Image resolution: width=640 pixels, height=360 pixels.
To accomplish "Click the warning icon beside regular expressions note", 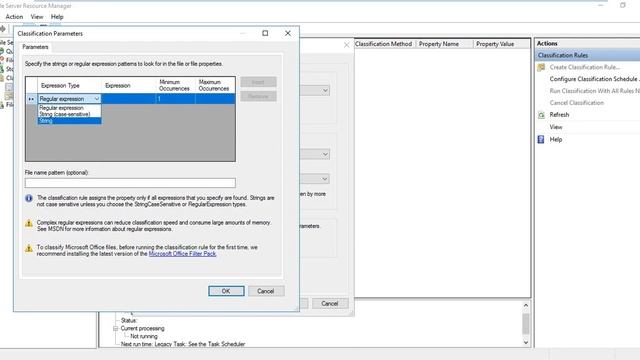I will pyautogui.click(x=29, y=223).
